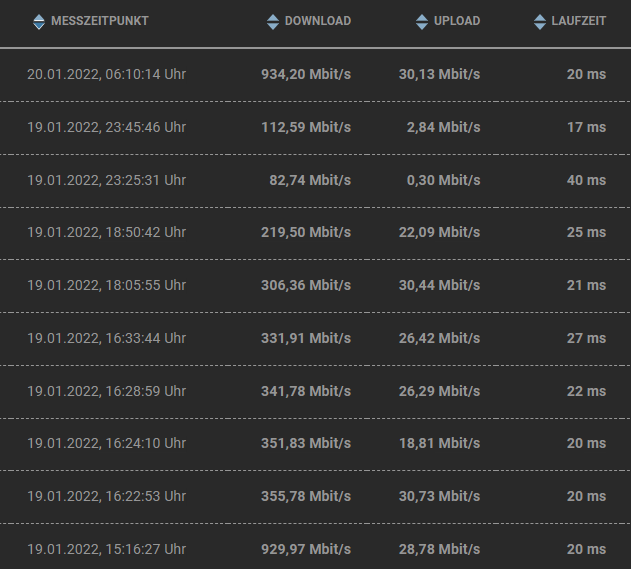Sort table by Messzeitpunkt column header
The width and height of the screenshot is (631, 569).
click(99, 21)
